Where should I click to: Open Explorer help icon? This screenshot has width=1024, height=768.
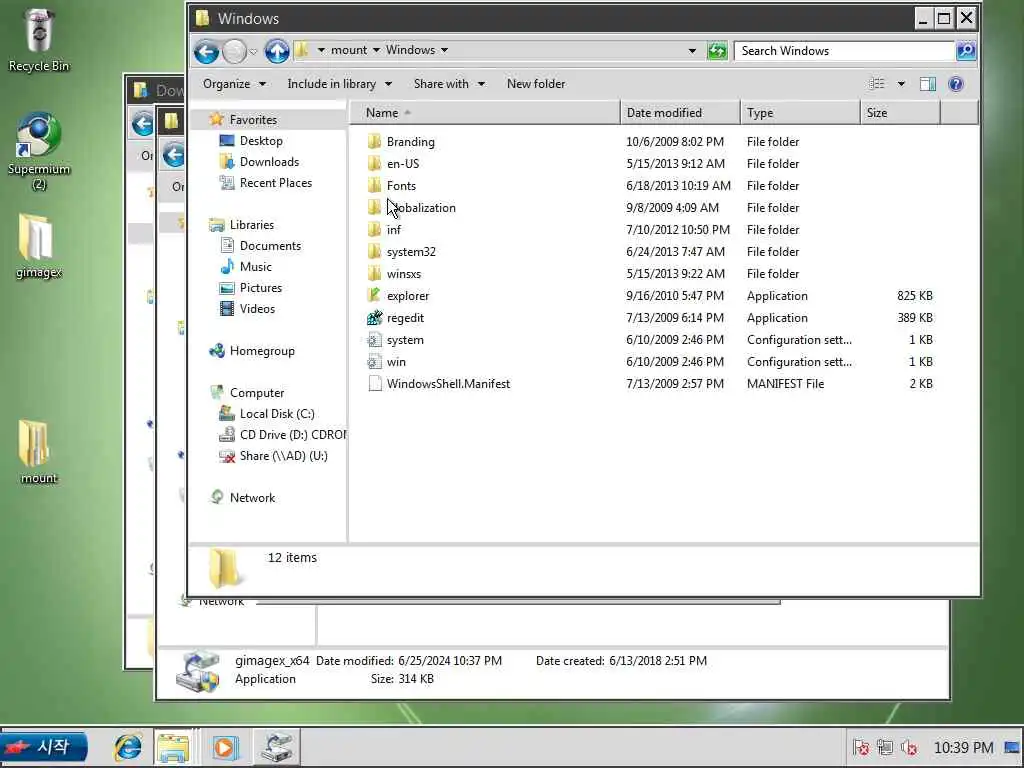pos(955,84)
